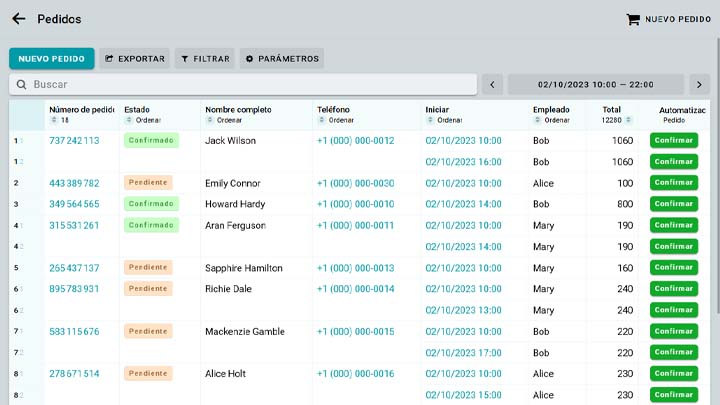Click the sort icon under Estado column

tap(128, 120)
